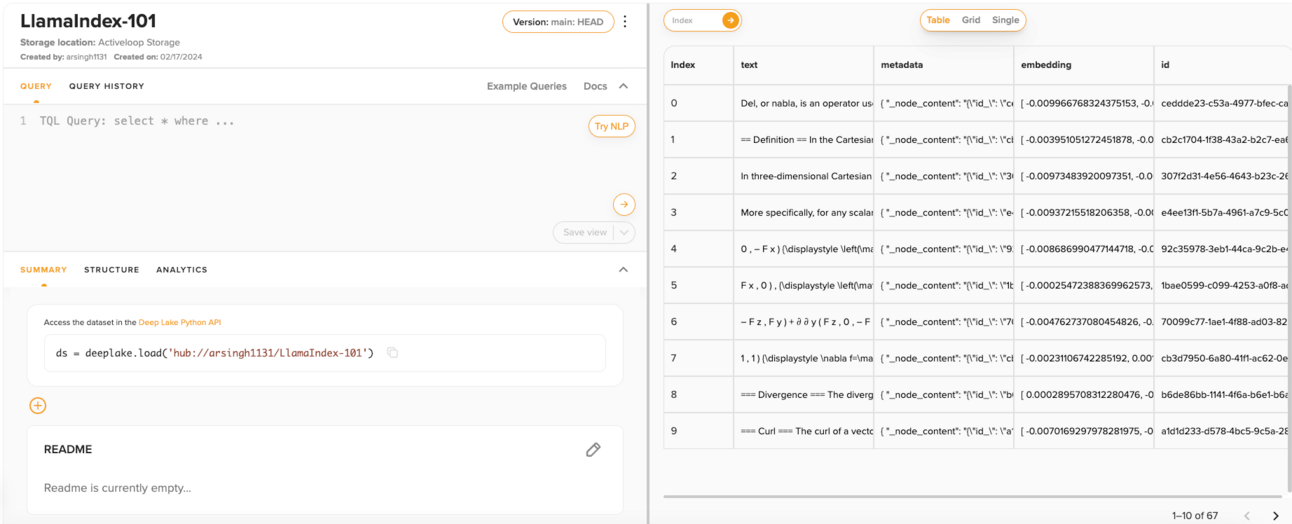Click the embedding column header
This screenshot has width=1292, height=524.
pos(1083,65)
